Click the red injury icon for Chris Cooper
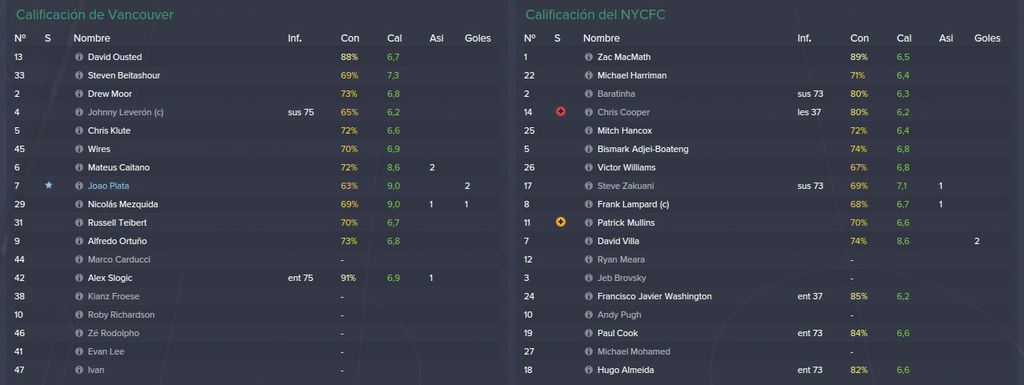The height and width of the screenshot is (385, 1024). (560, 112)
